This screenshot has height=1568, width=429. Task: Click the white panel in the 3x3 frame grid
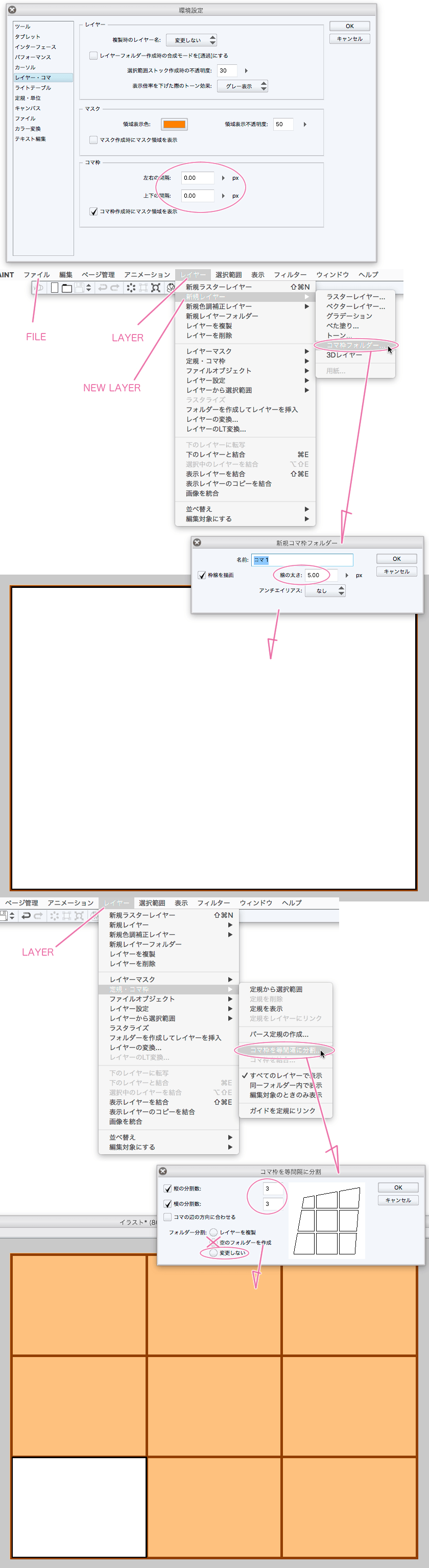click(x=79, y=1507)
